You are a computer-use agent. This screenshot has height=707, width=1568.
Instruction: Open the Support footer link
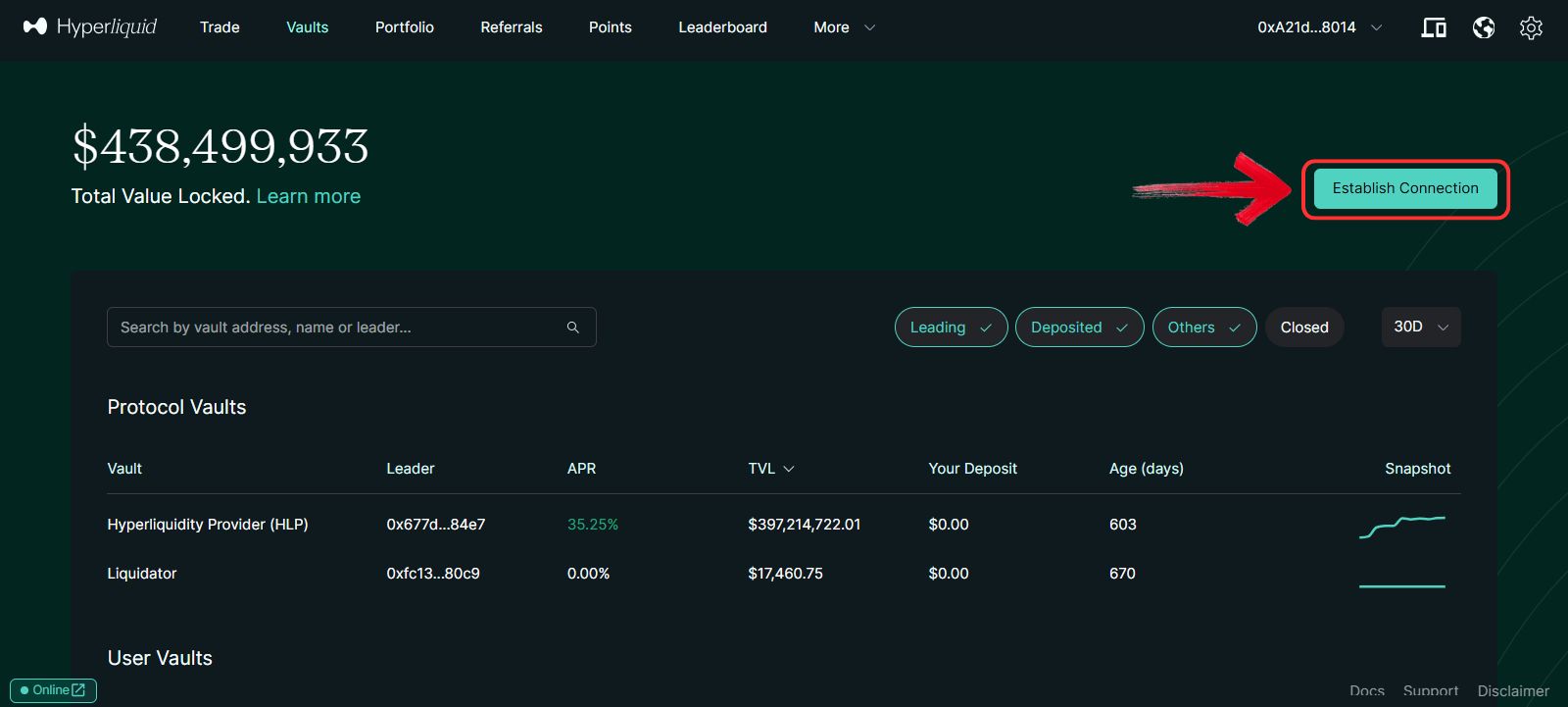1431,691
